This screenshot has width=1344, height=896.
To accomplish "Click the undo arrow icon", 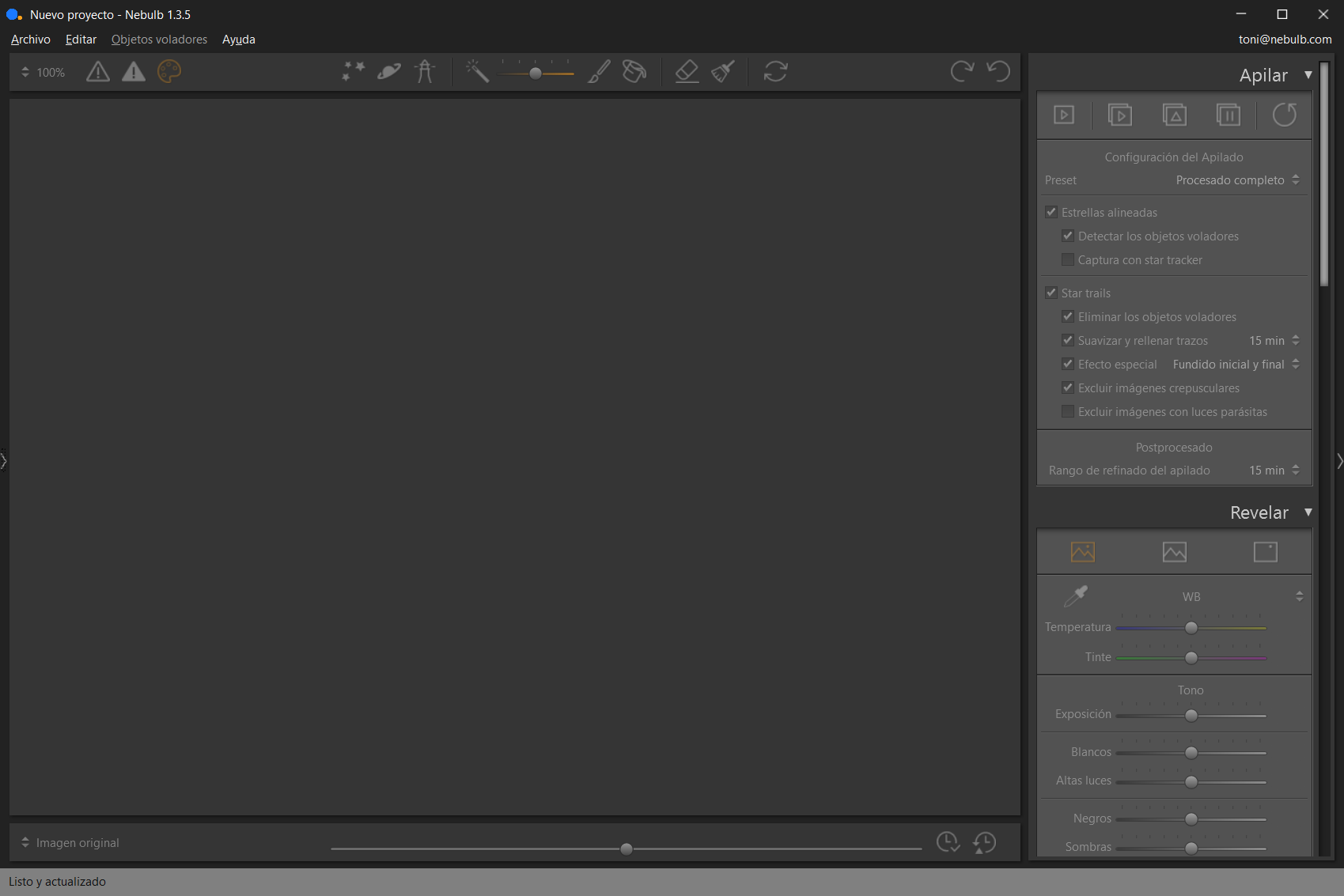I will point(998,72).
